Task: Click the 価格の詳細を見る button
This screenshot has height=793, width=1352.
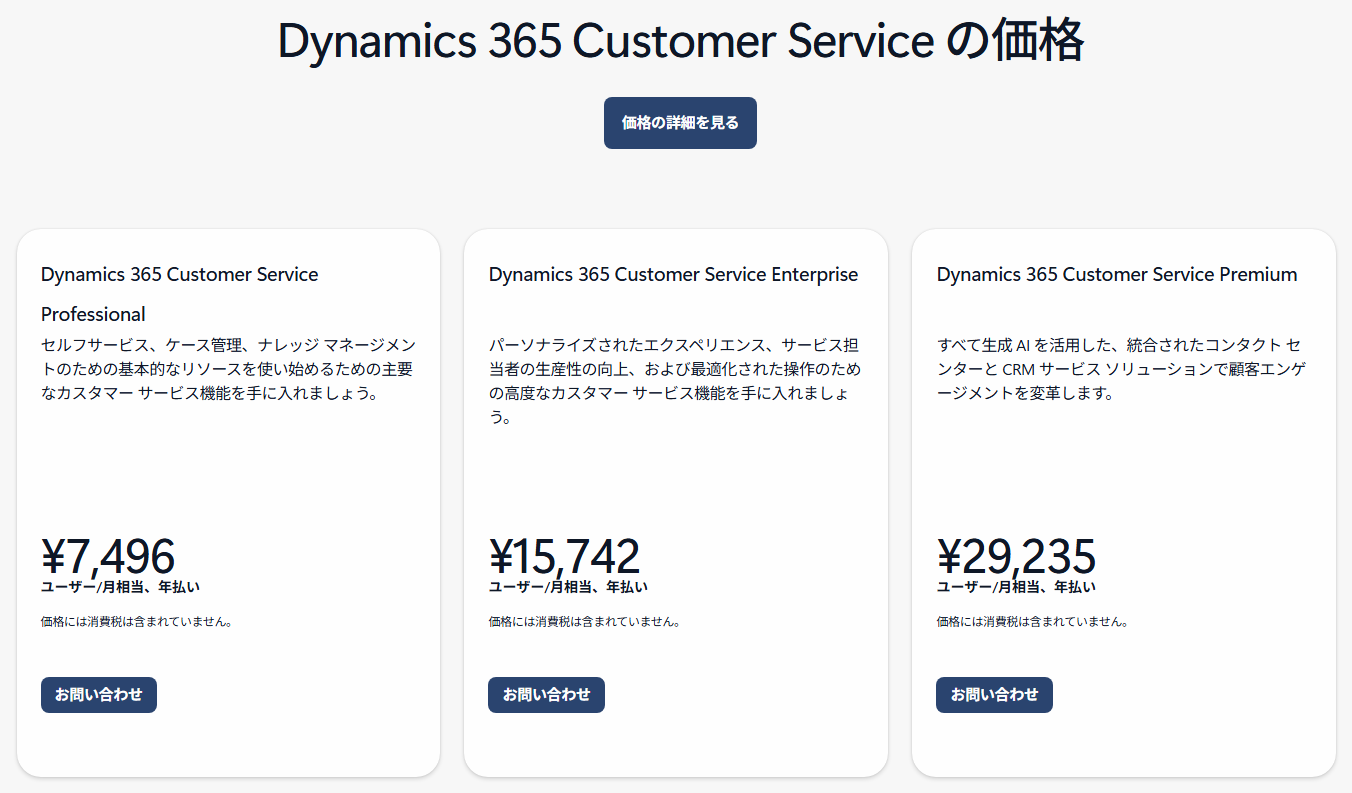Action: point(680,122)
